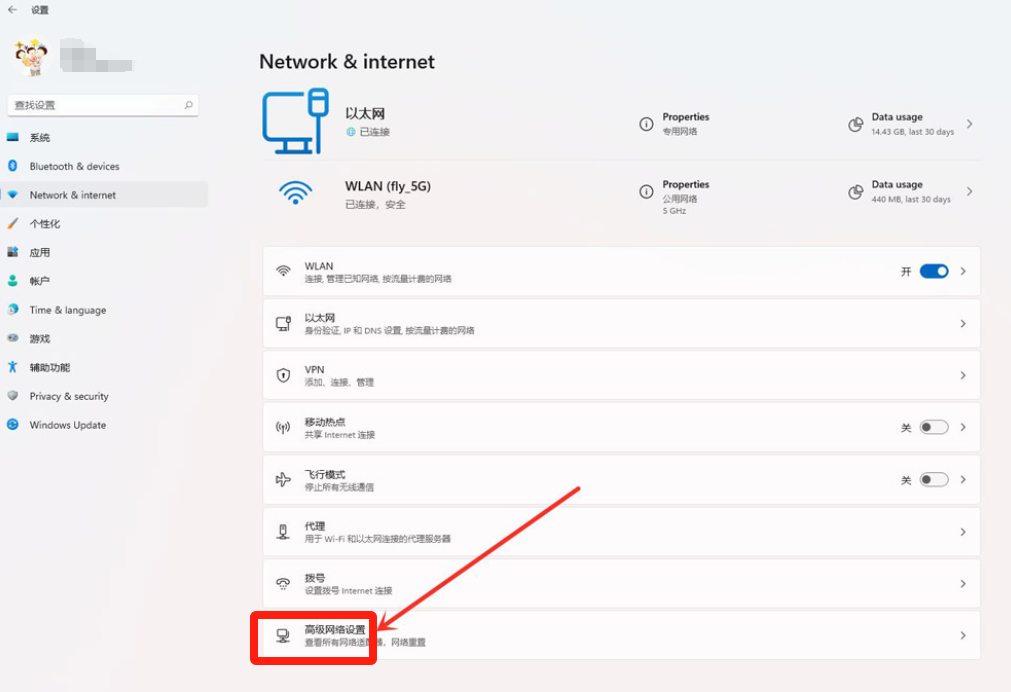Image resolution: width=1011 pixels, height=692 pixels.
Task: Open the user profile avatar
Action: [x=32, y=57]
